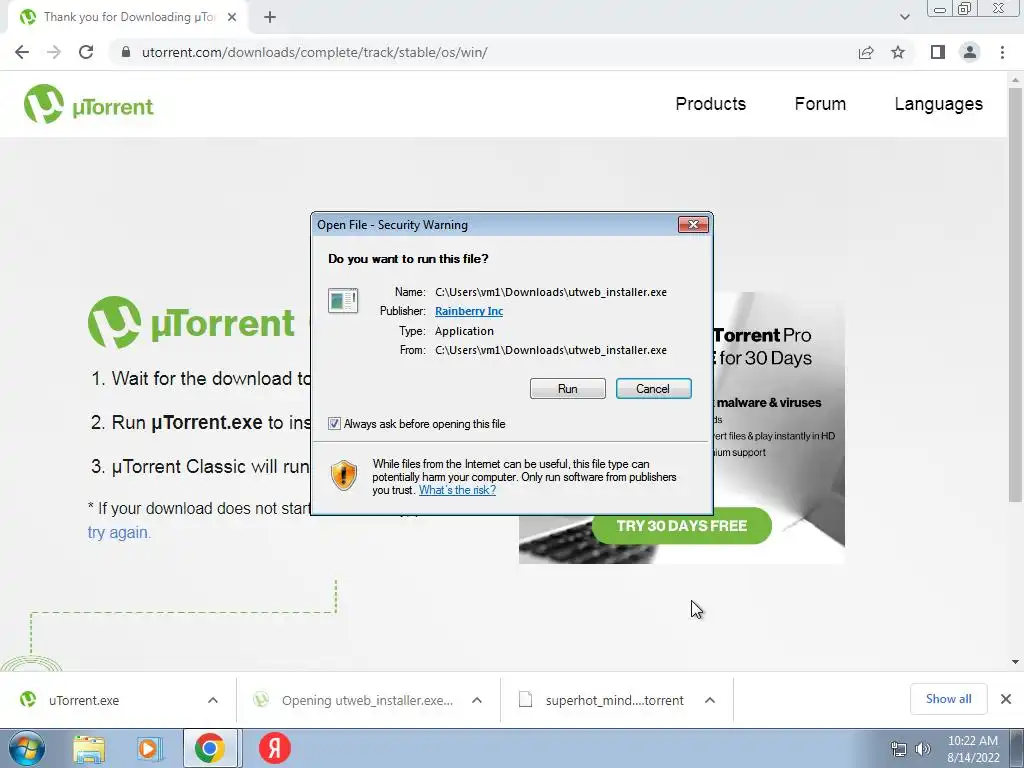Image resolution: width=1024 pixels, height=768 pixels.
Task: Open the Chrome side panel icon
Action: [x=938, y=52]
